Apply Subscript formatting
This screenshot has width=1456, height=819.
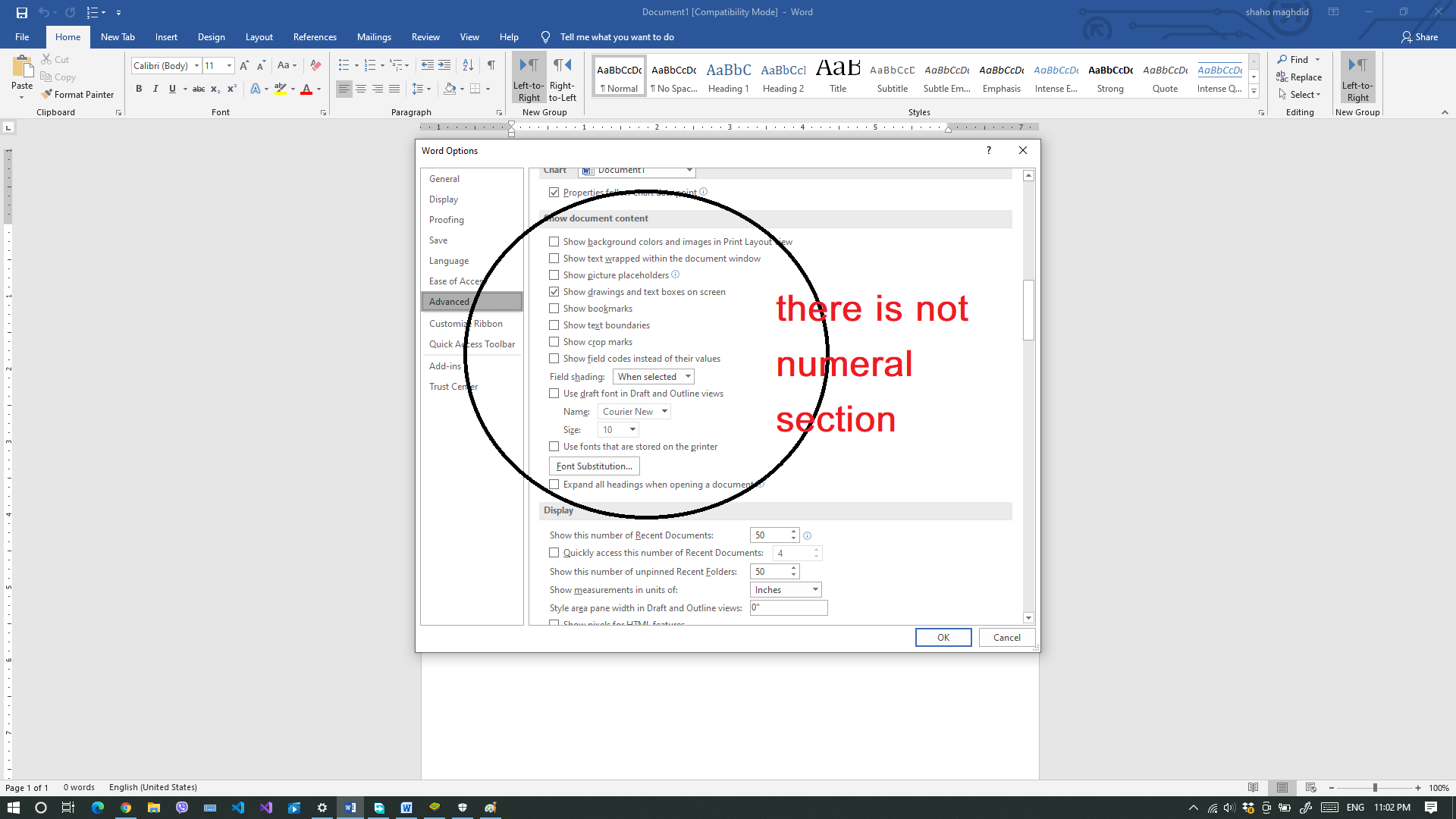[x=215, y=89]
